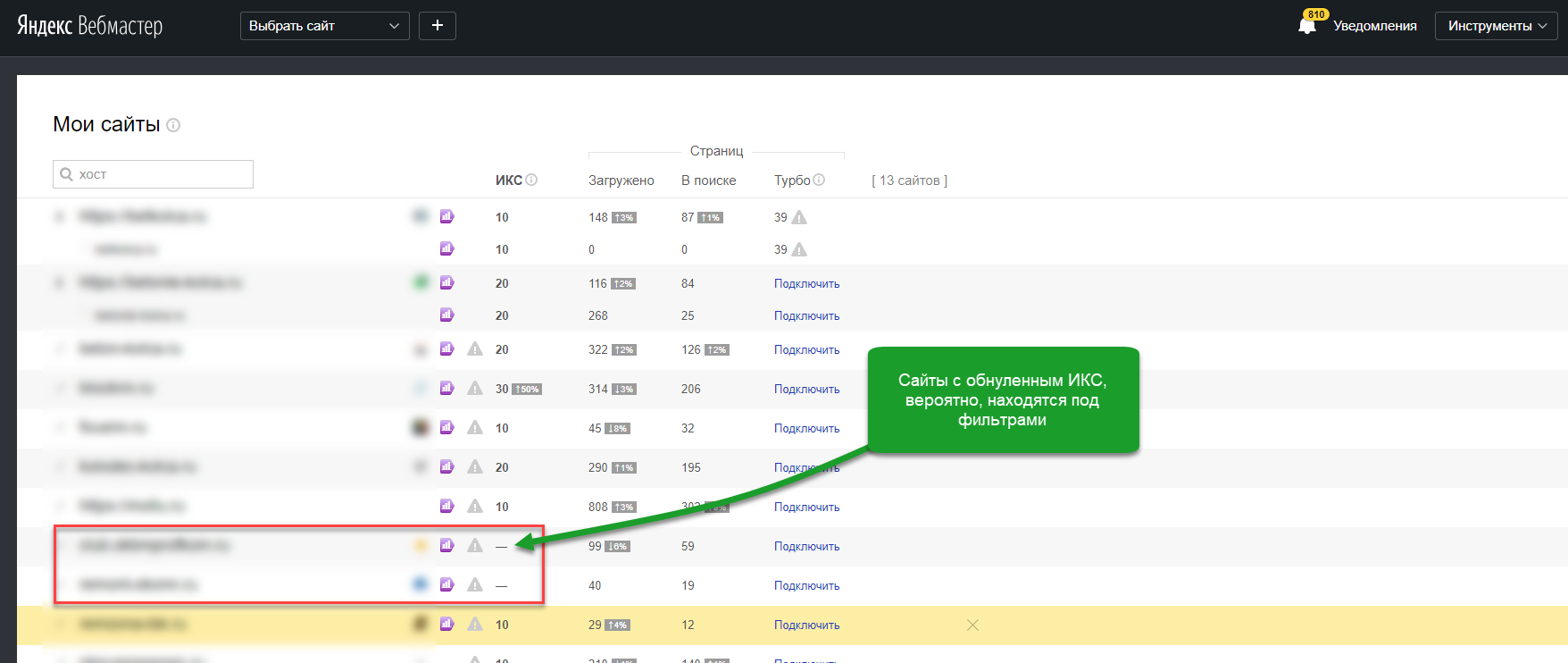
Task: Open the notifications bell with 810 badge
Action: (x=1307, y=25)
